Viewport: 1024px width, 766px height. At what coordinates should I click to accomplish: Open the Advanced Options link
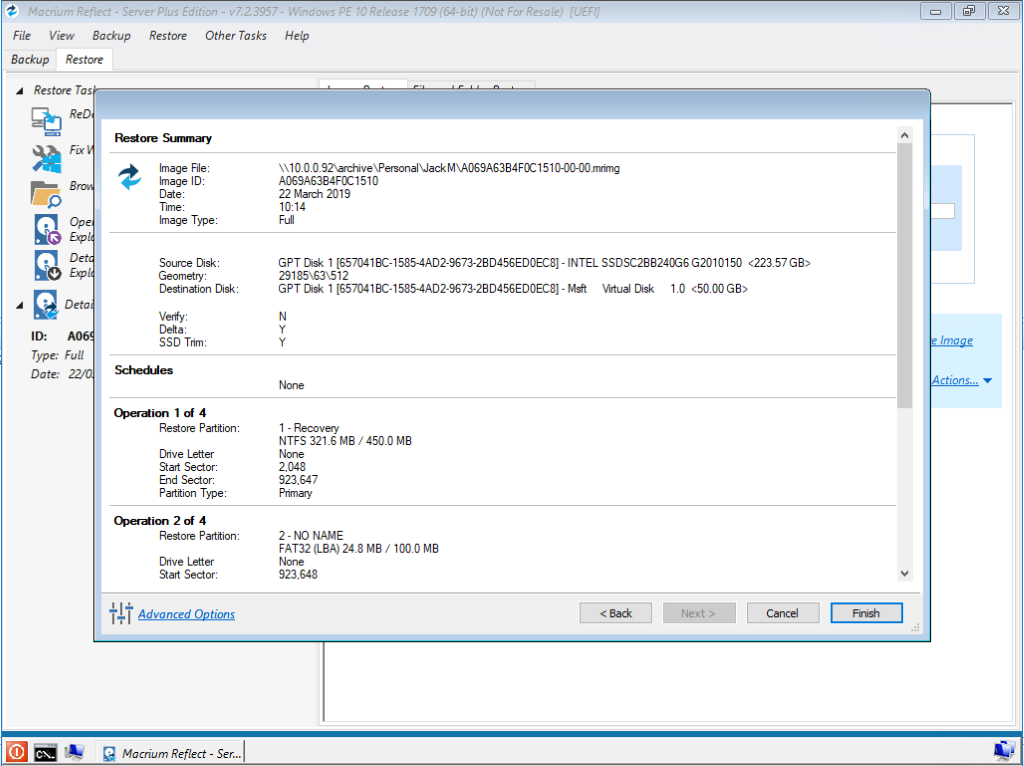(x=187, y=614)
